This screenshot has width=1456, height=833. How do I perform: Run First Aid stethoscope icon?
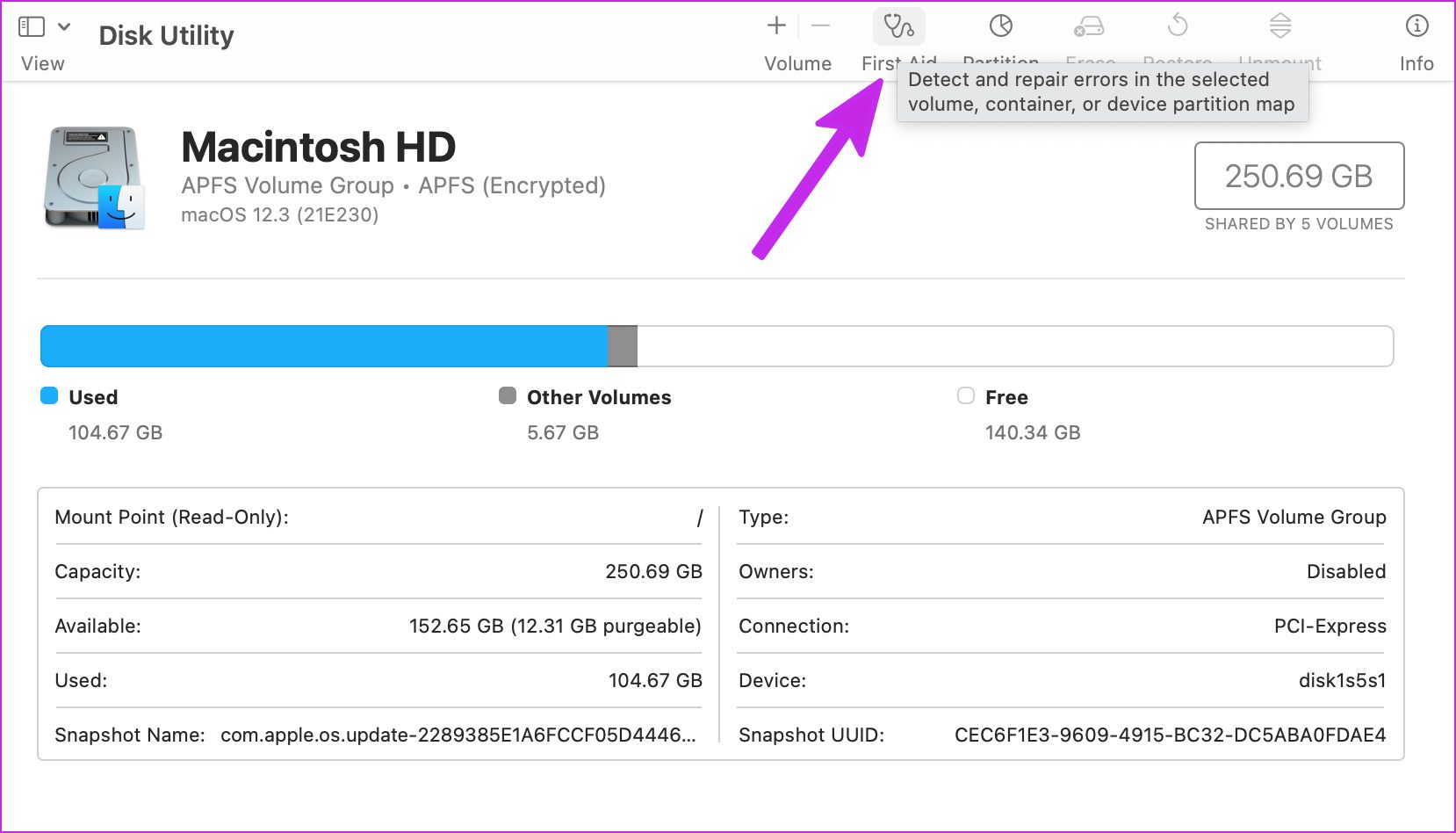(x=898, y=26)
